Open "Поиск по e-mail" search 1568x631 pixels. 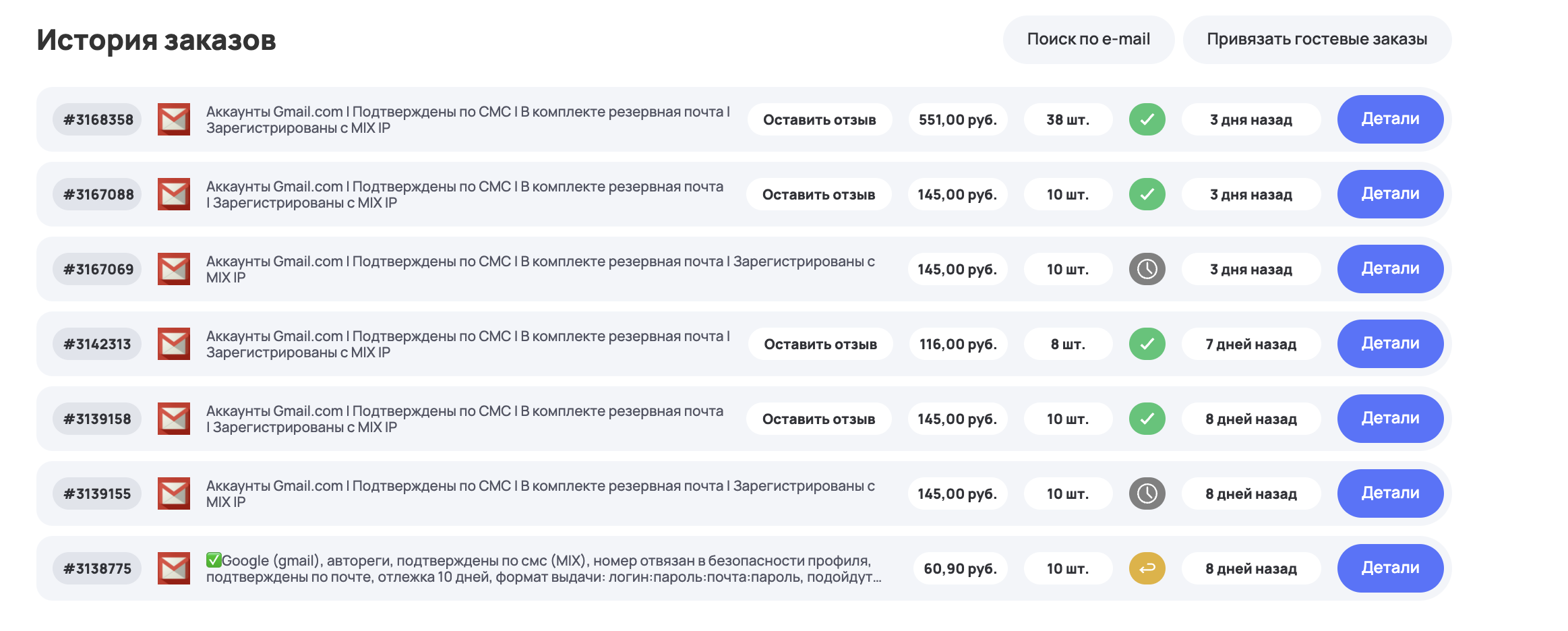tap(1088, 39)
